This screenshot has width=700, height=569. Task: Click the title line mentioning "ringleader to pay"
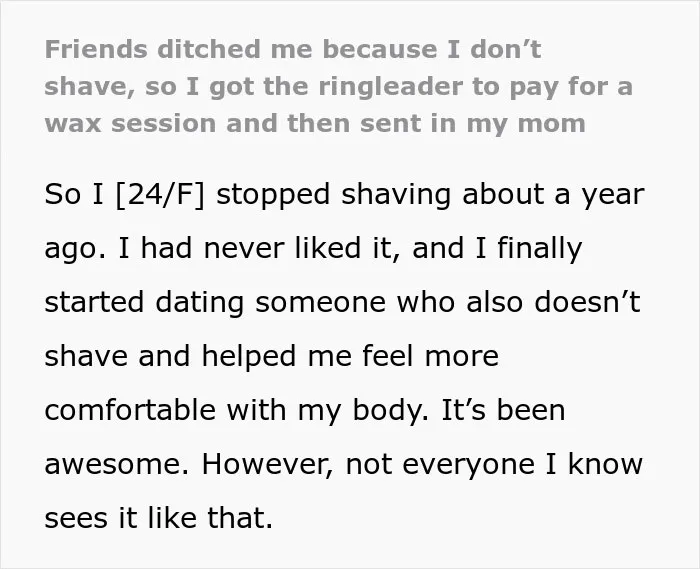338,87
